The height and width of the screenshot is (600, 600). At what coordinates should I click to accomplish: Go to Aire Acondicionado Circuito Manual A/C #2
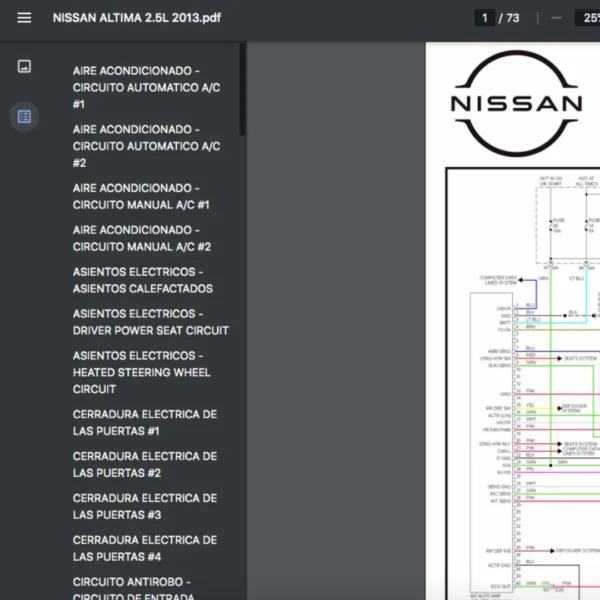coord(141,238)
